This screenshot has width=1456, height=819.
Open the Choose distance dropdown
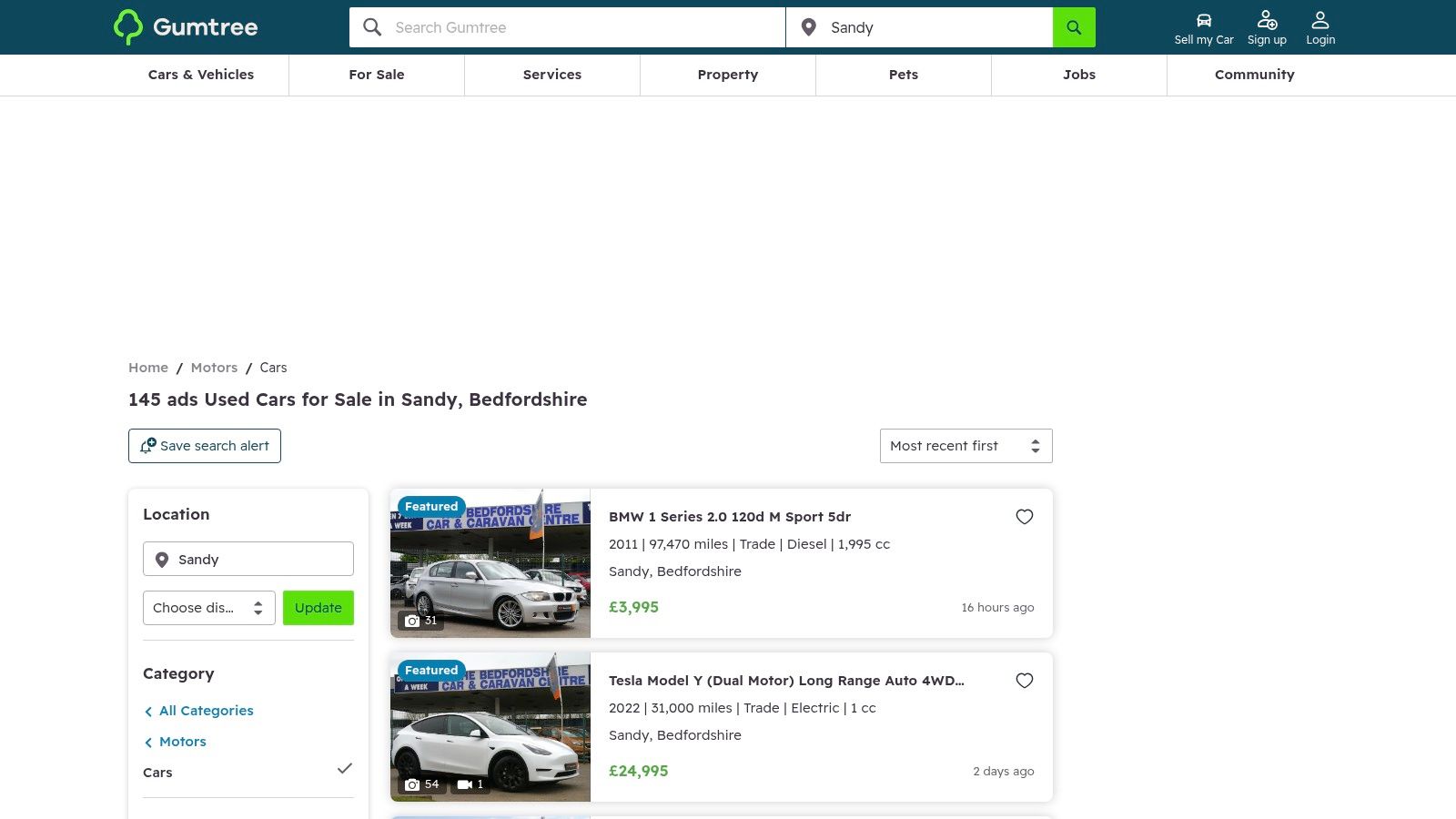(208, 608)
